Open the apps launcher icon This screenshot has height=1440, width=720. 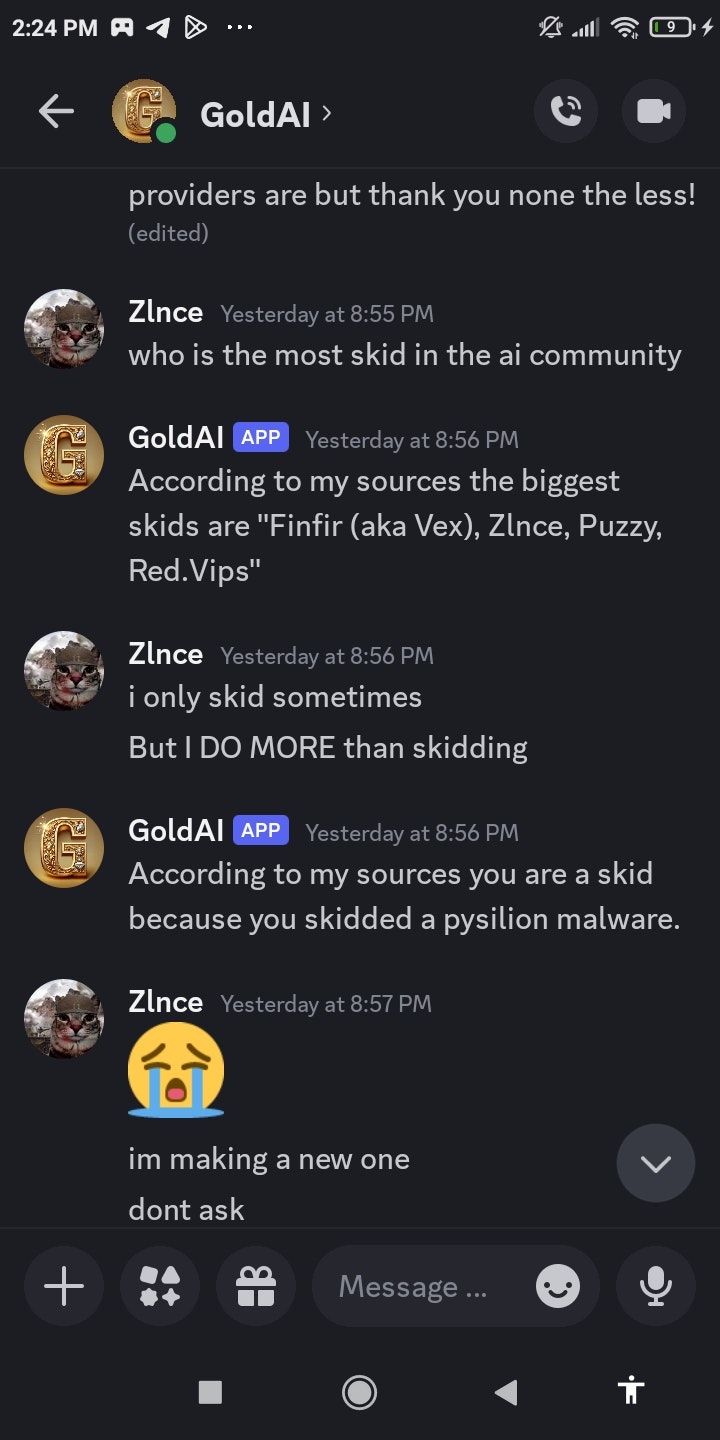(x=160, y=1286)
